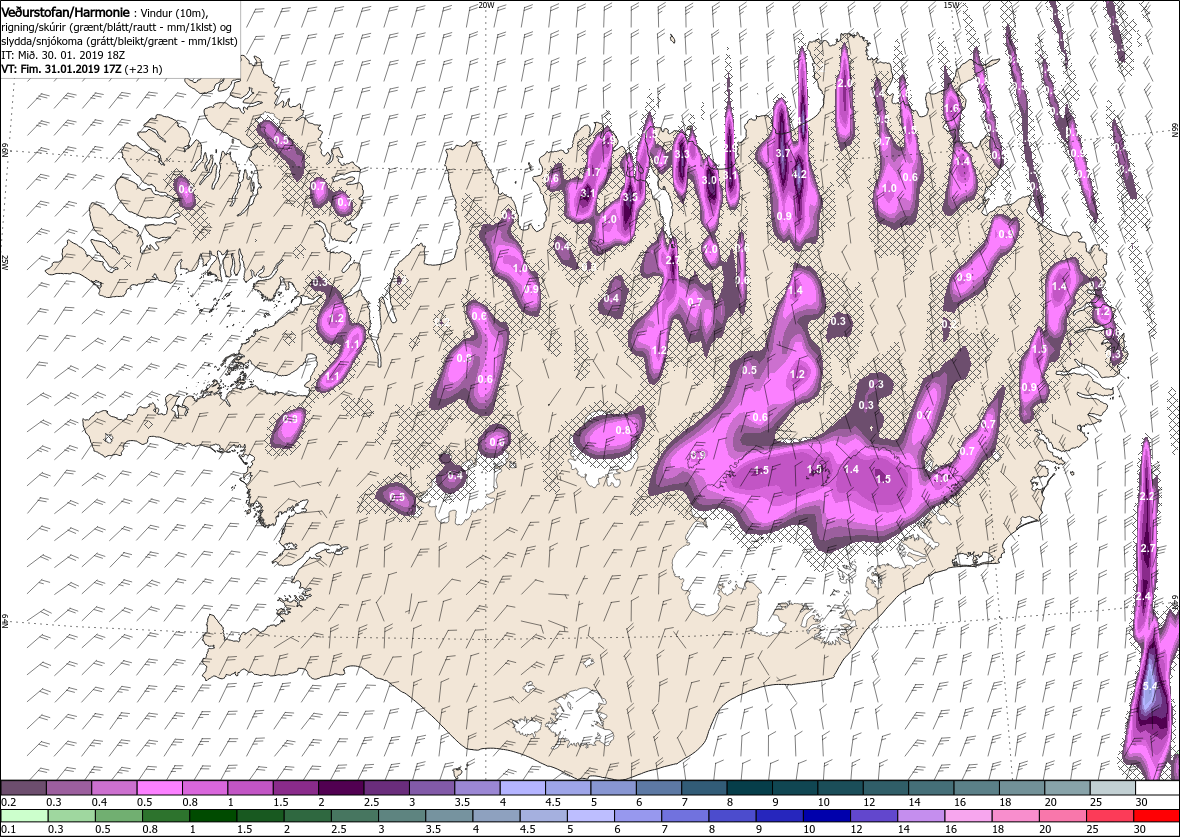Select the upper legend swatch labeled 1.5
The image size is (1180, 837).
tap(296, 787)
